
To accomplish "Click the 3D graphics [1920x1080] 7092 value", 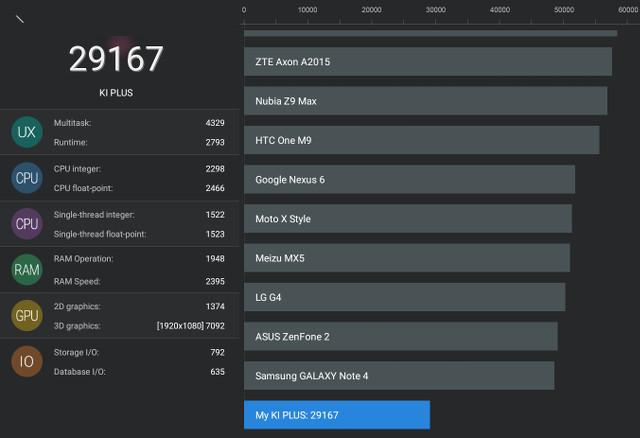I will tap(191, 326).
